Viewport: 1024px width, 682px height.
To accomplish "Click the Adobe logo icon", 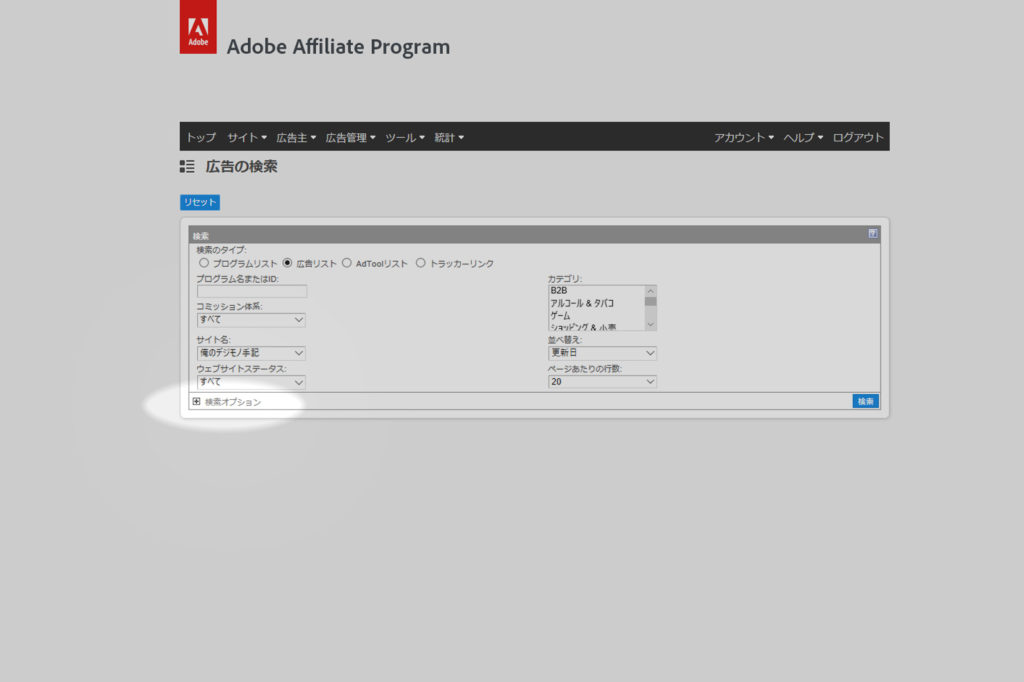I will pyautogui.click(x=198, y=27).
